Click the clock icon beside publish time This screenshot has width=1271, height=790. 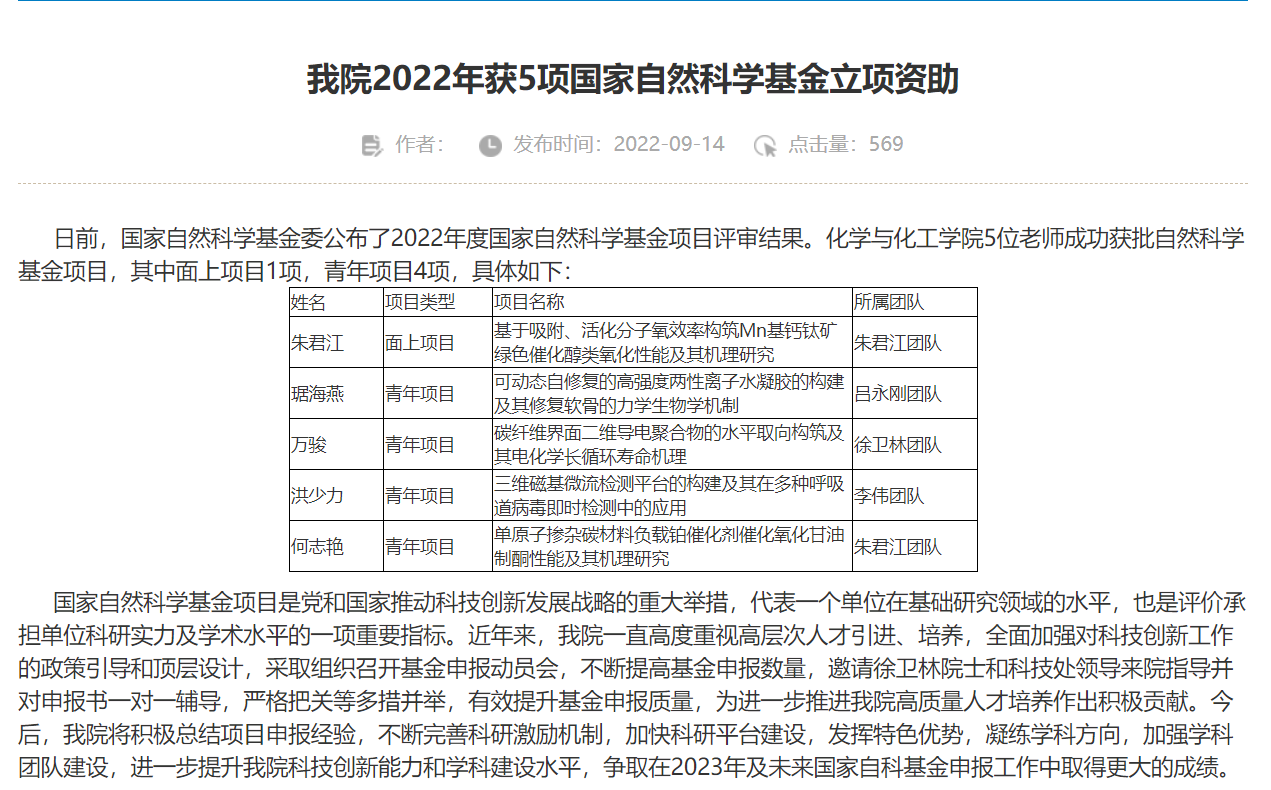click(x=490, y=145)
